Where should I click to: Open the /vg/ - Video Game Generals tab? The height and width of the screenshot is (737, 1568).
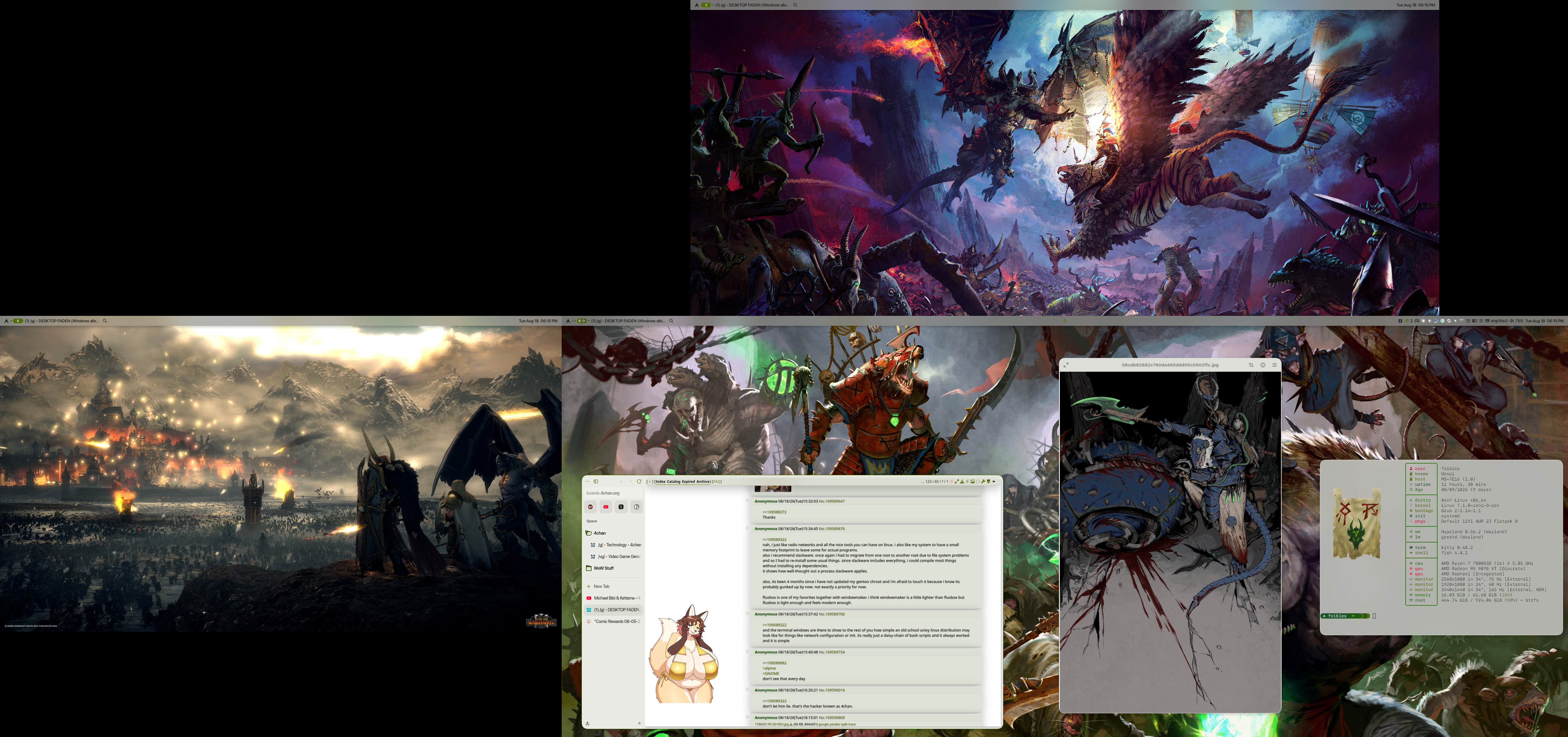[616, 556]
